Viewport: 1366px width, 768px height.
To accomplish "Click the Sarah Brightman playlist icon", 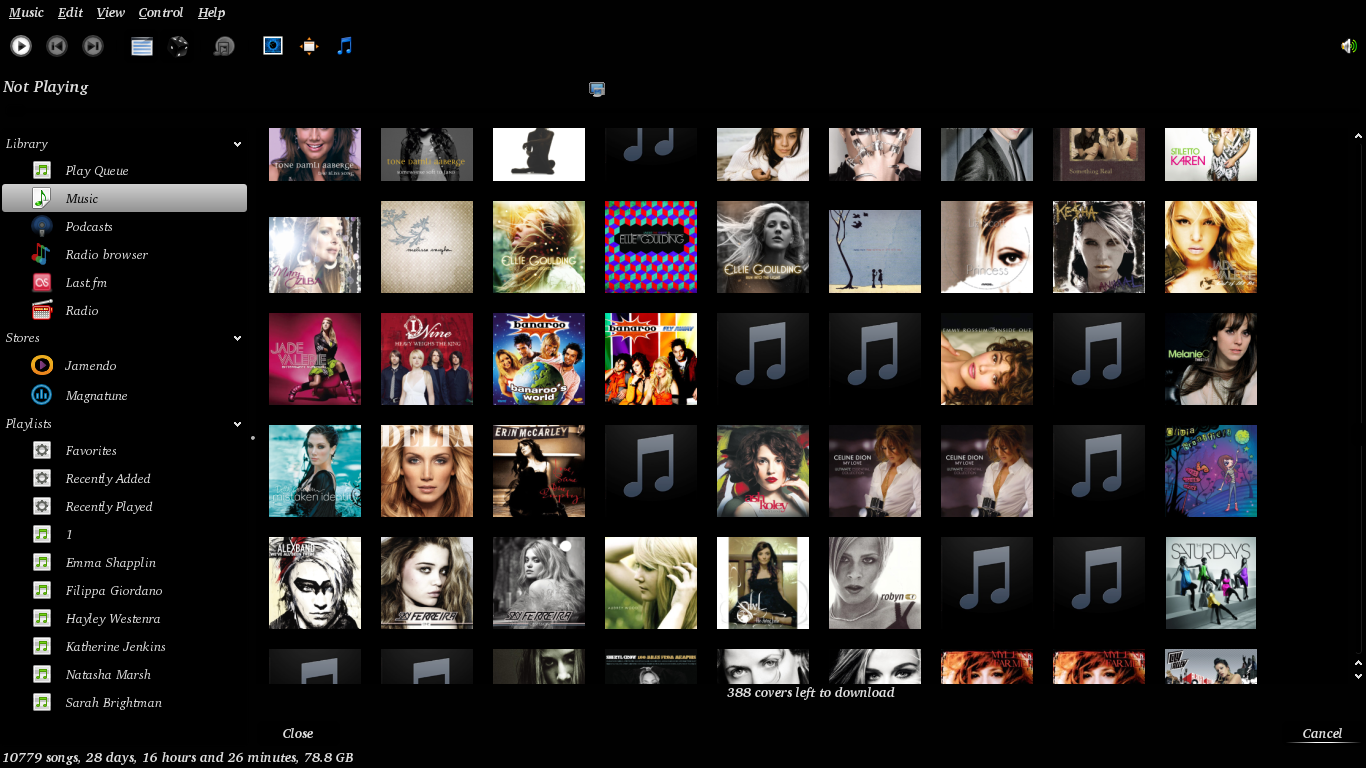I will 42,703.
